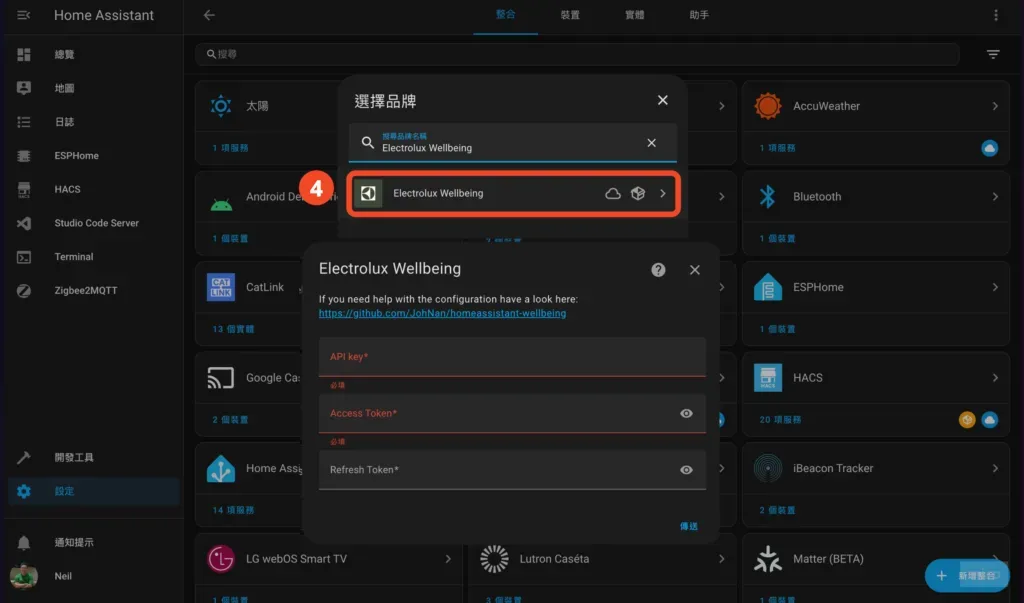Click the 新增整合 add integration button

click(965, 576)
